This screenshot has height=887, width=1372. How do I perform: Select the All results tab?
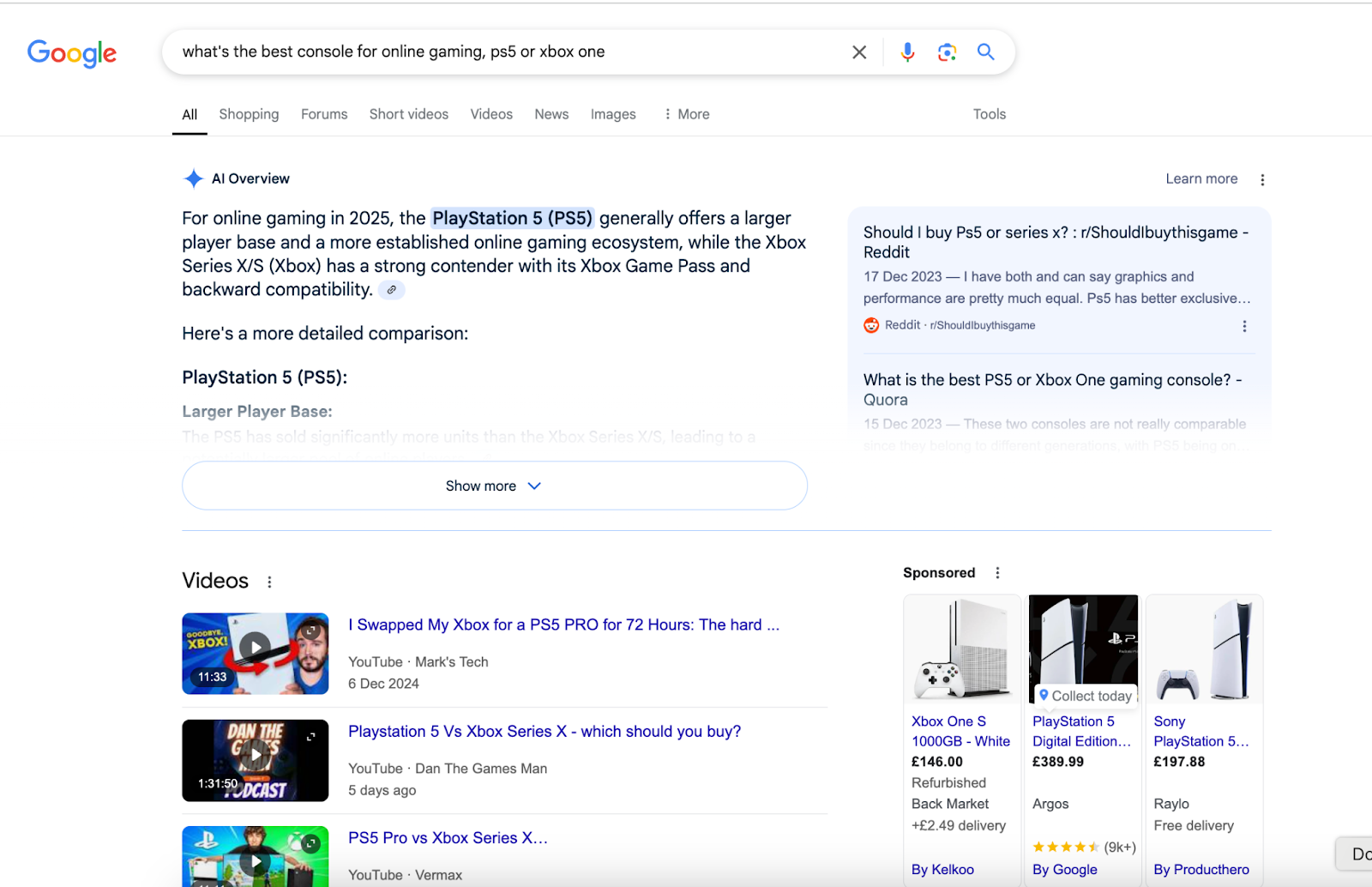[x=190, y=114]
